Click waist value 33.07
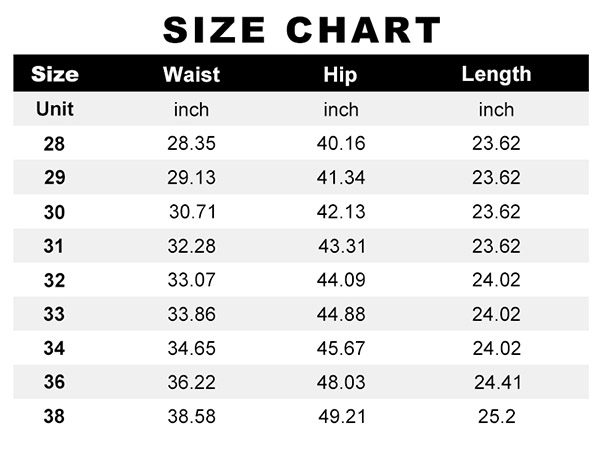The width and height of the screenshot is (600, 450). click(x=191, y=280)
